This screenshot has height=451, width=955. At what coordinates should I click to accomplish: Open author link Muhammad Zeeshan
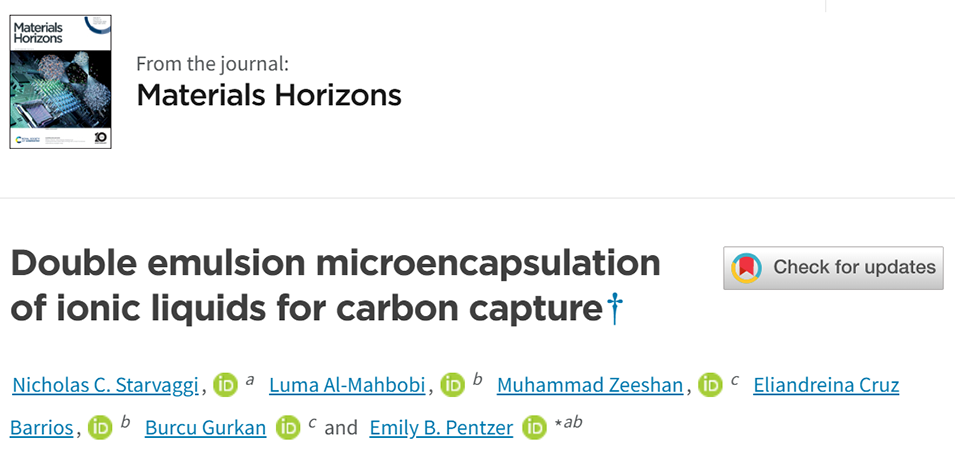590,385
